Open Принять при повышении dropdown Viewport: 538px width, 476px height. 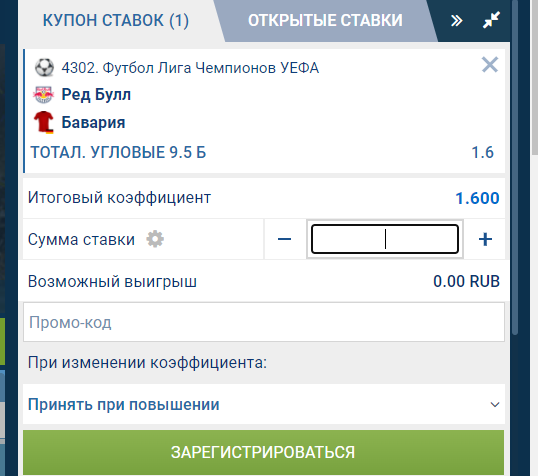tap(264, 404)
